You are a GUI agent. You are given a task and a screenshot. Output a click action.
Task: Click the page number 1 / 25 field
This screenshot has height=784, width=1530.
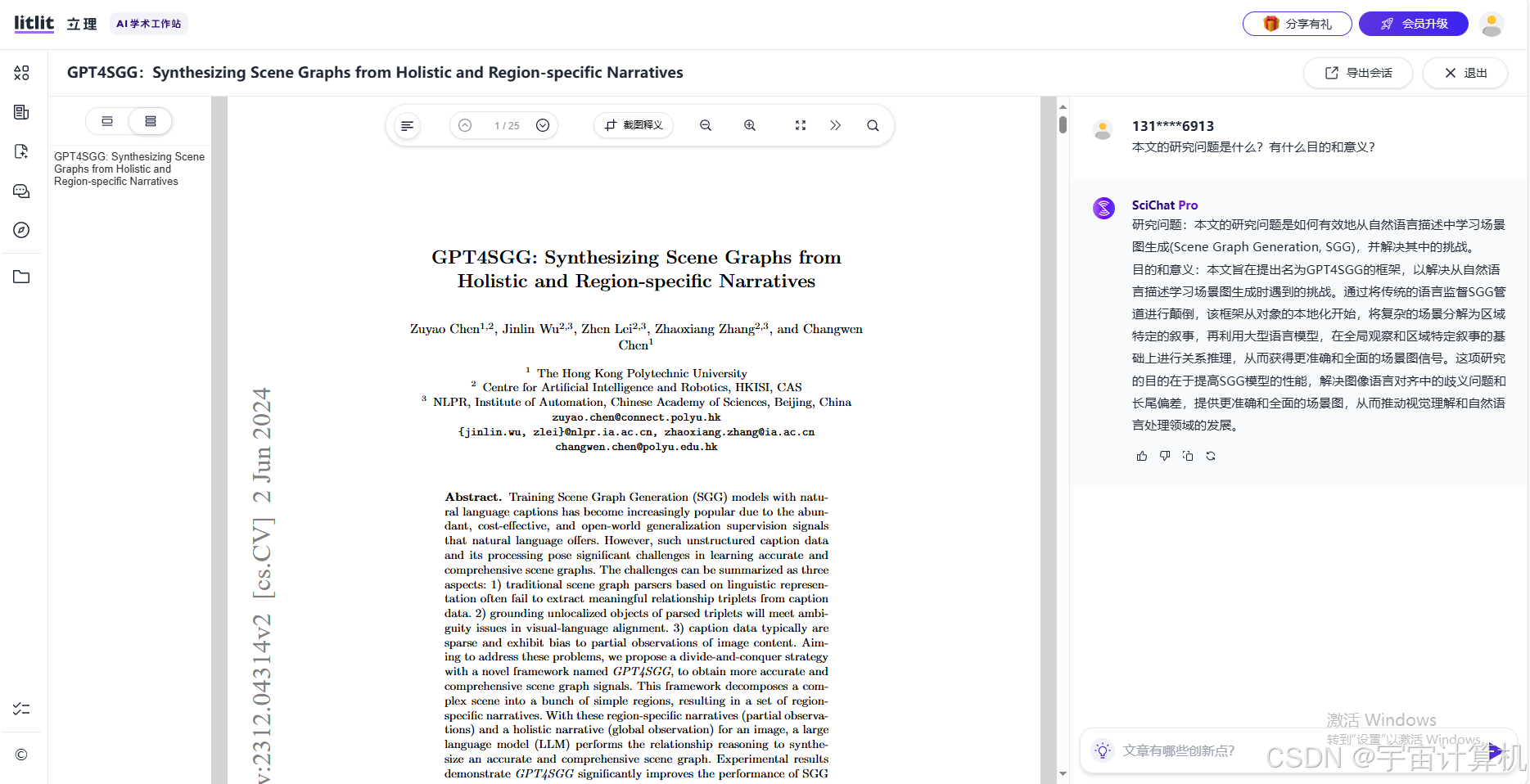coord(507,125)
